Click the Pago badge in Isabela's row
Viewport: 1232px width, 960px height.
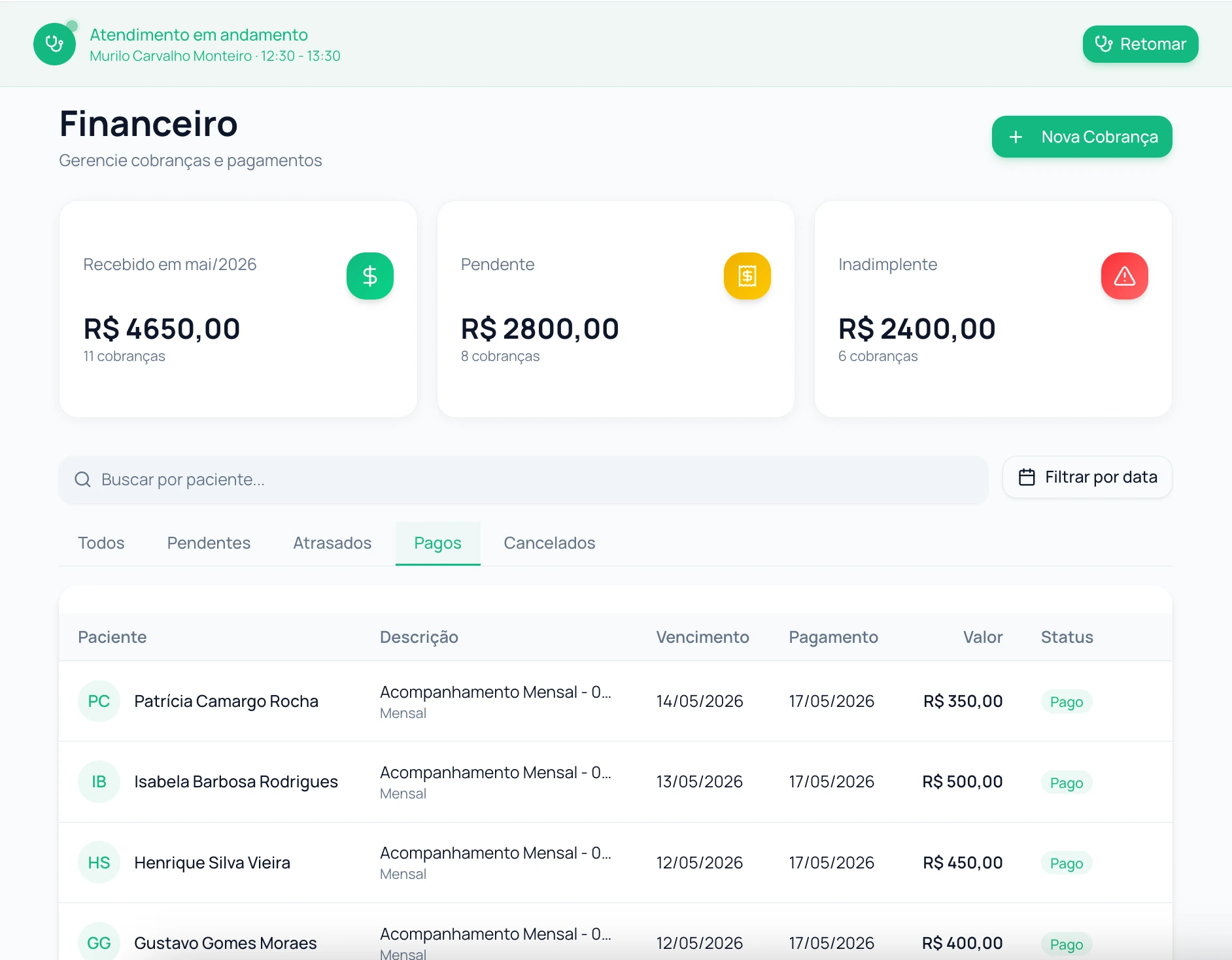coord(1067,783)
